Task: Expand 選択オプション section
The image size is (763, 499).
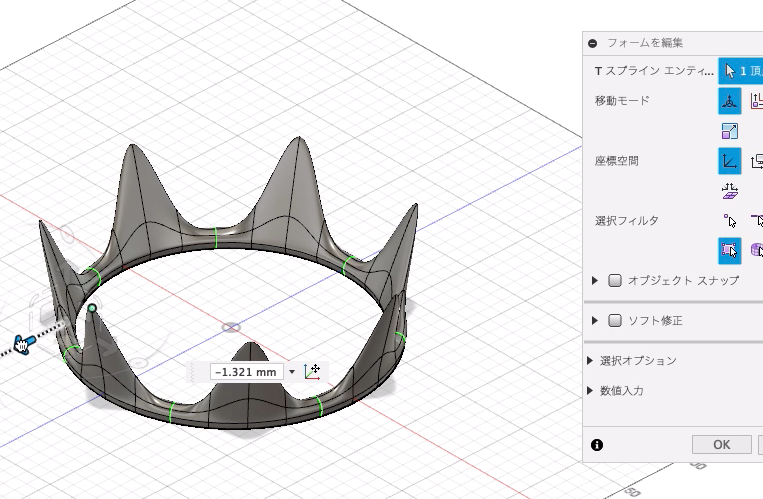Action: pos(590,361)
